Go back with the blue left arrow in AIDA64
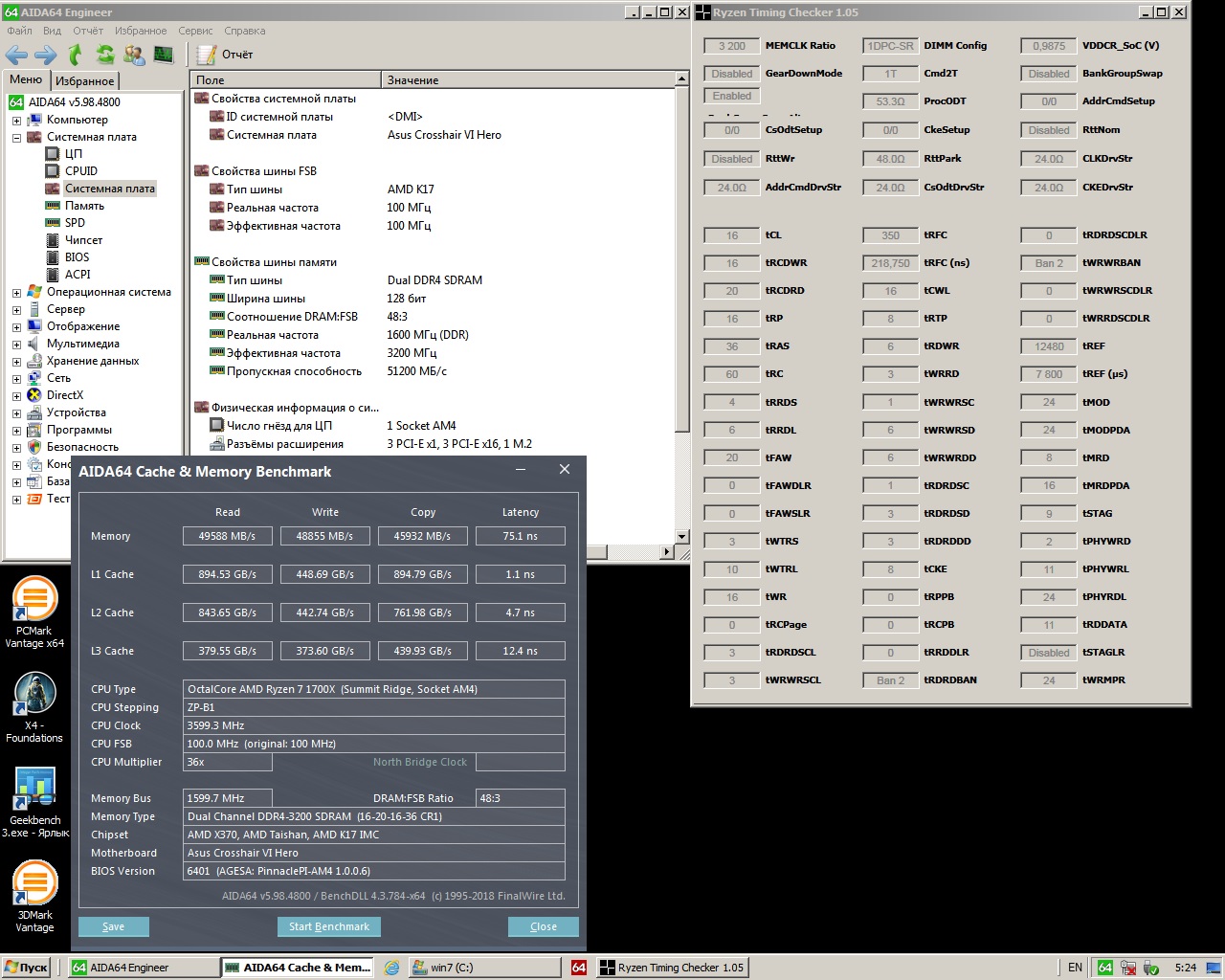 coord(16,55)
